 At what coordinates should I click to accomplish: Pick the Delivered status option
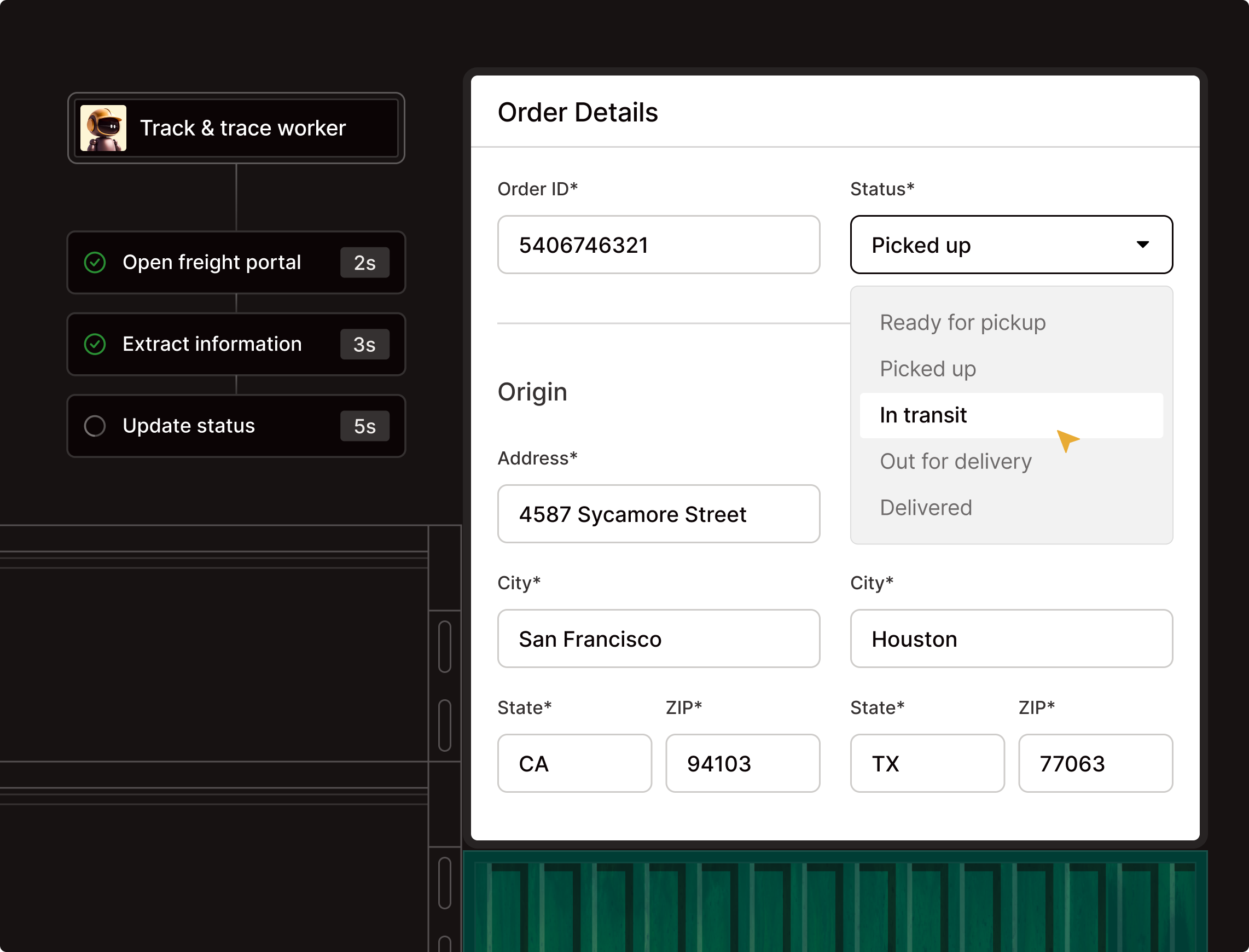point(926,508)
